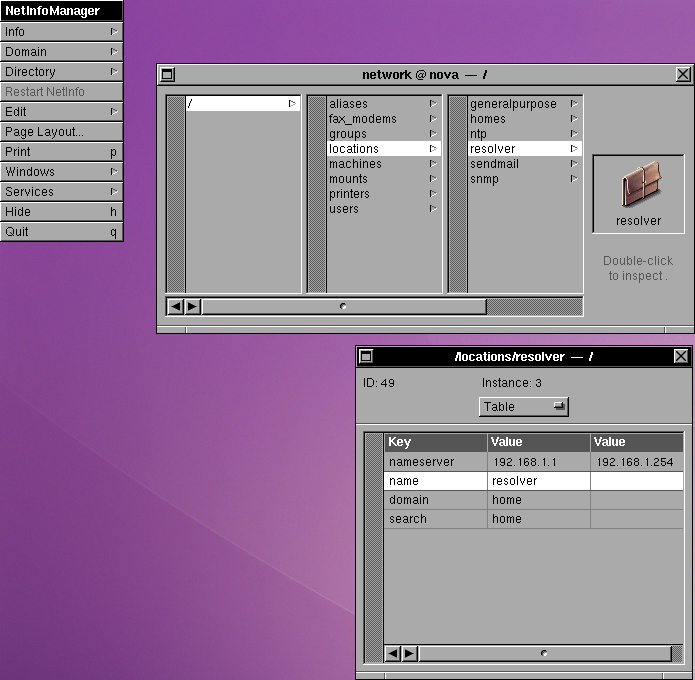Close the /locations/resolver inspector window
This screenshot has width=695, height=680.
[681, 356]
